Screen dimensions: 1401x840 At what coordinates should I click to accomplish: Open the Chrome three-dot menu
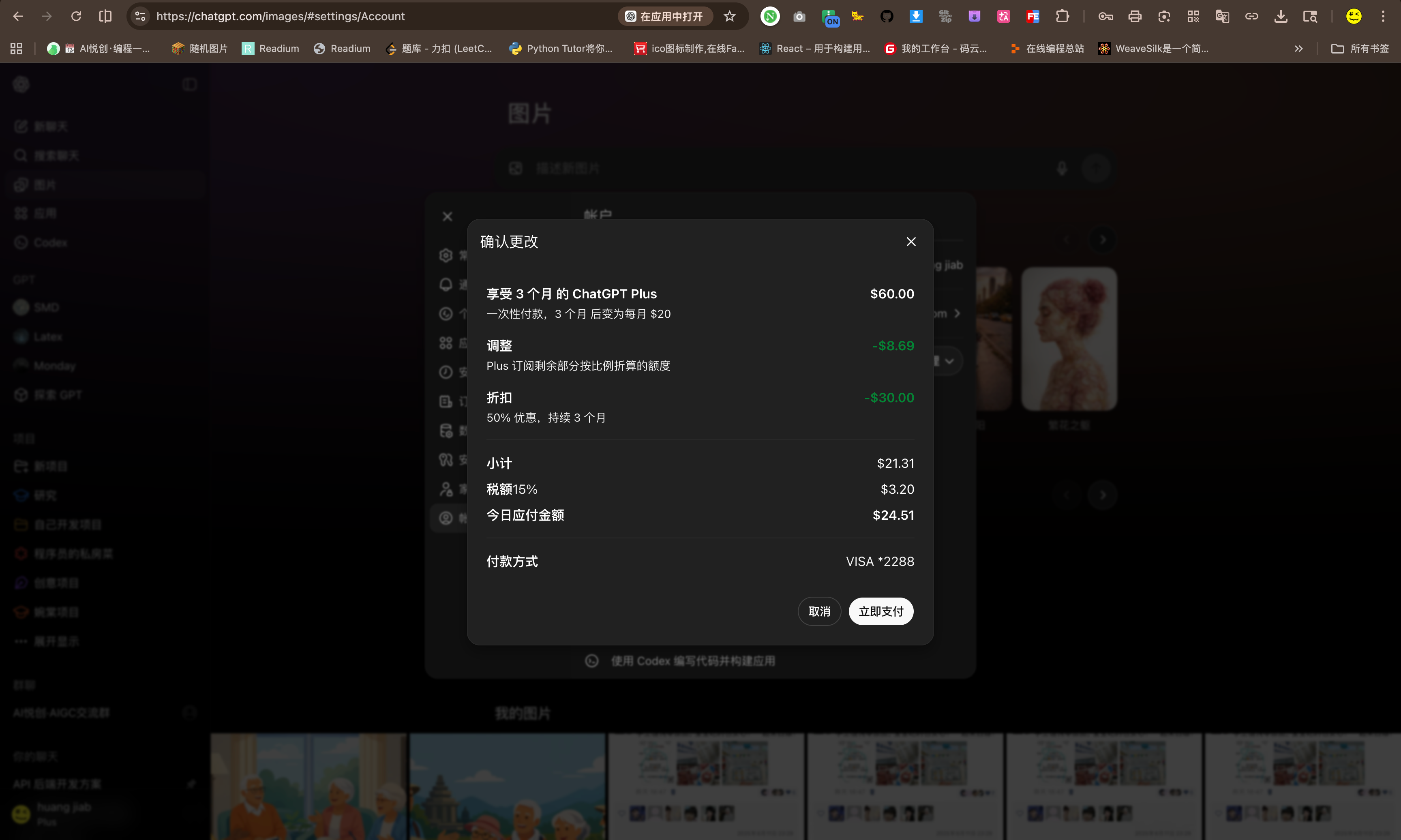click(1383, 16)
